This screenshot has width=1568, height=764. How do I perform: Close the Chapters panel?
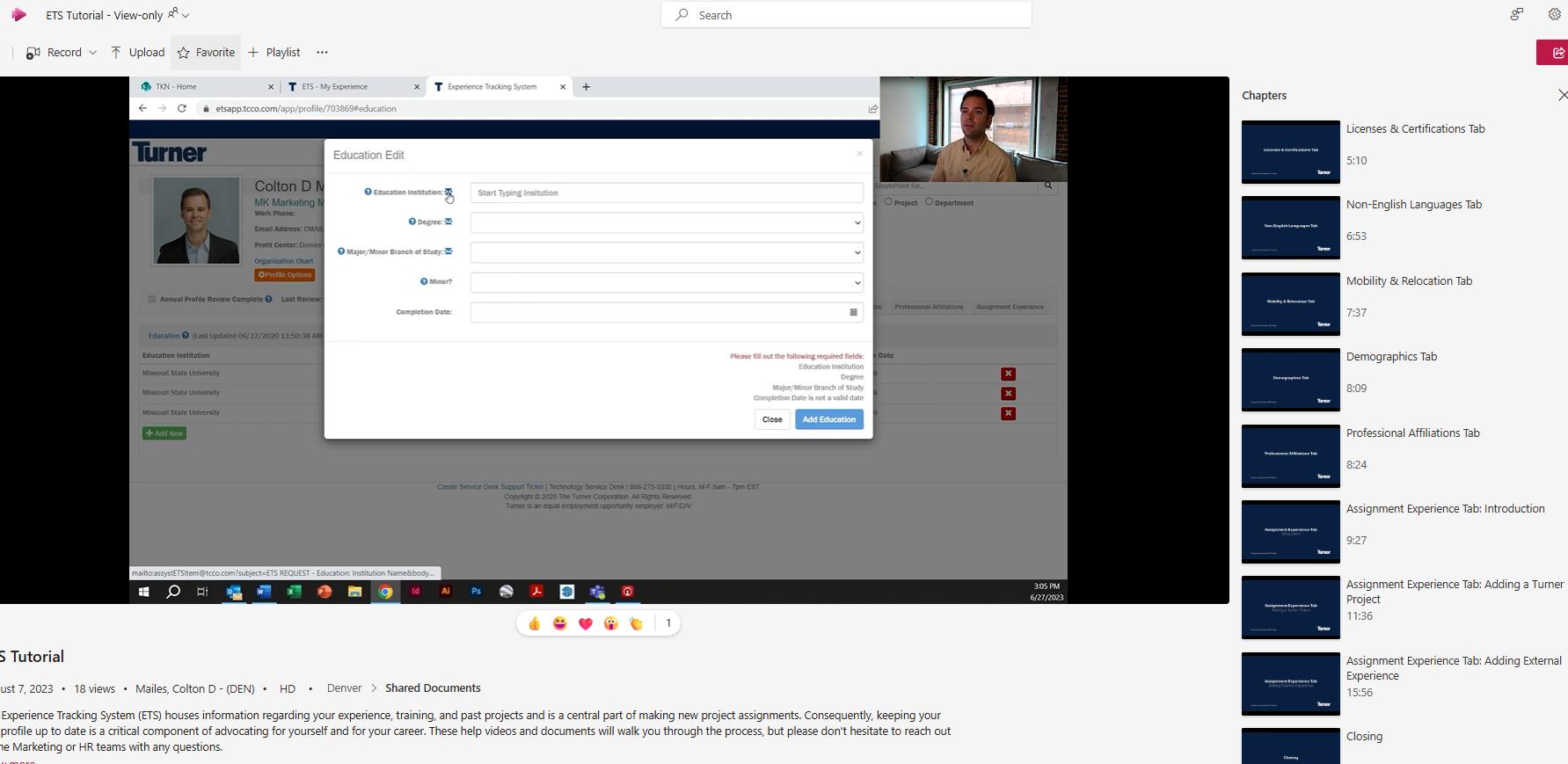tap(1562, 95)
